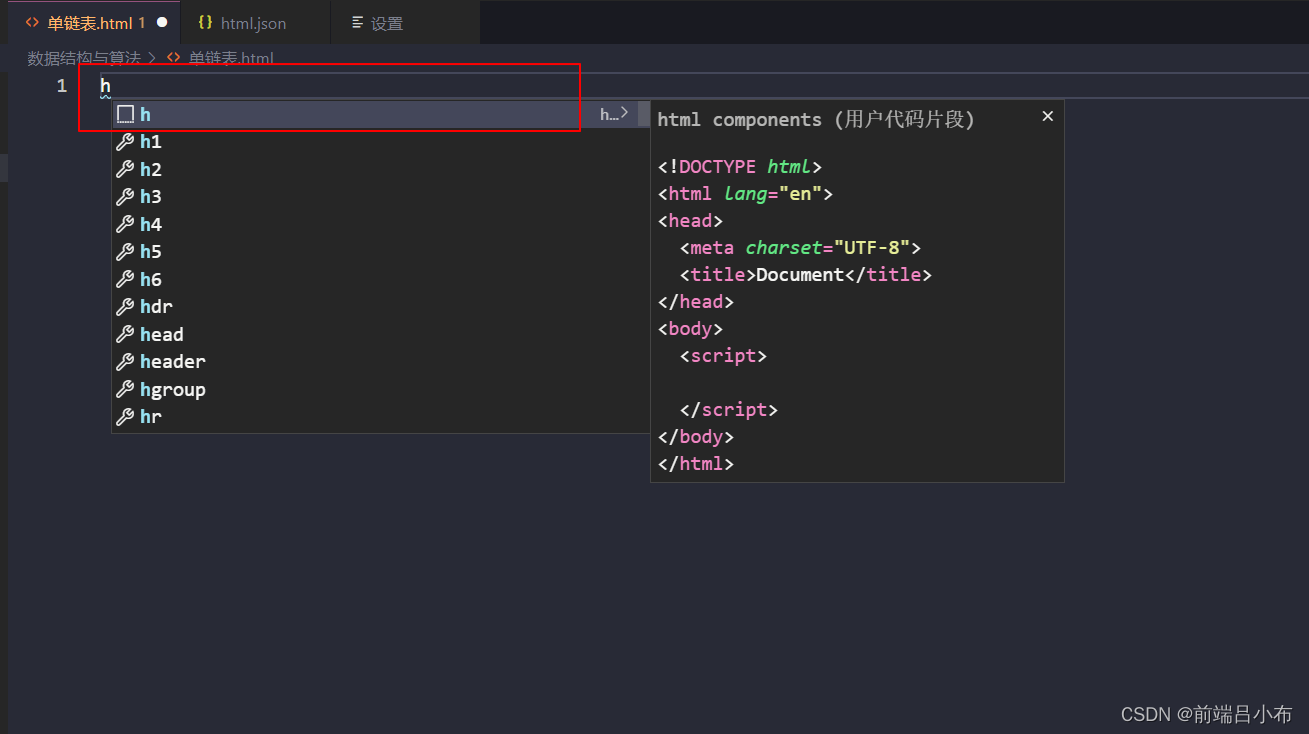Click the wrench icon beside hgroup

125,389
